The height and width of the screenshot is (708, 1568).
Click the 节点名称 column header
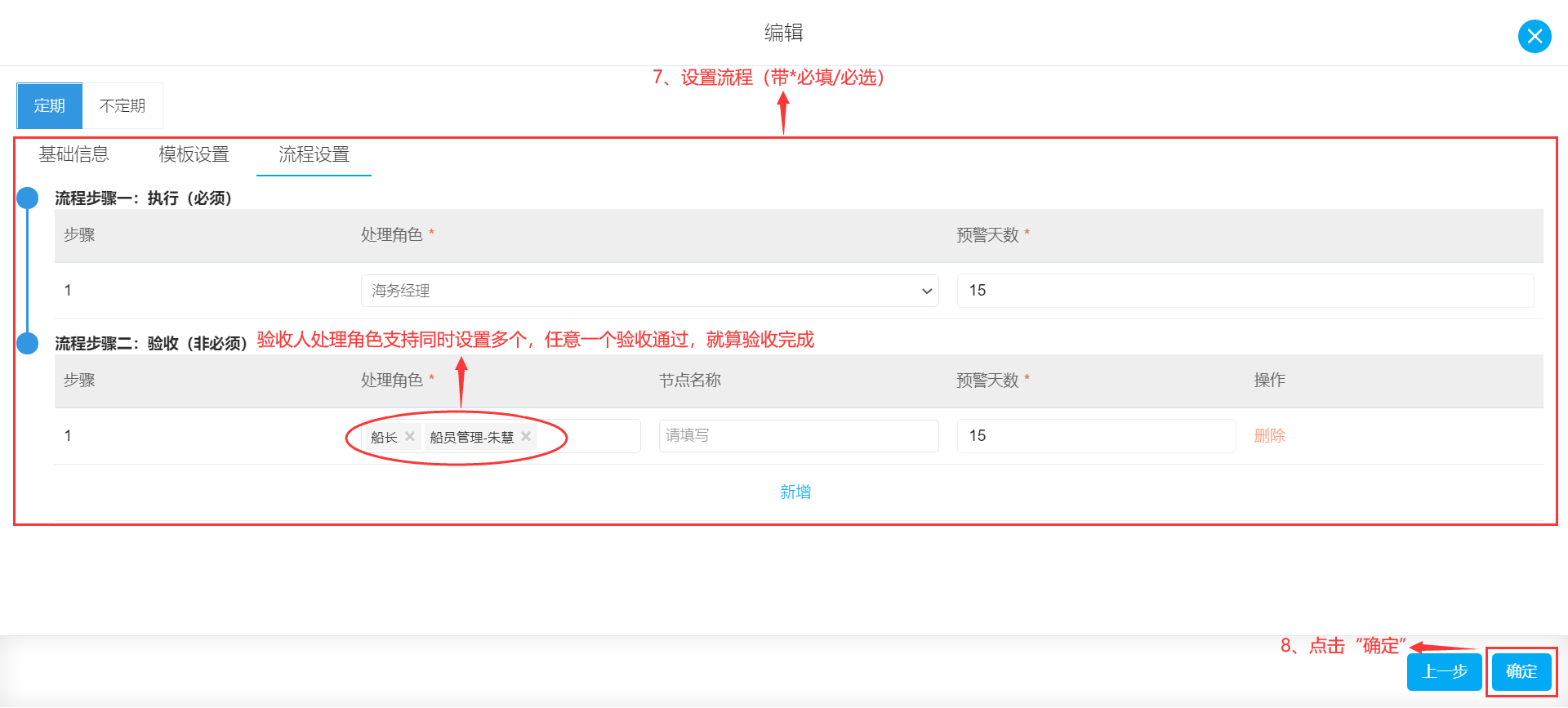pos(690,380)
